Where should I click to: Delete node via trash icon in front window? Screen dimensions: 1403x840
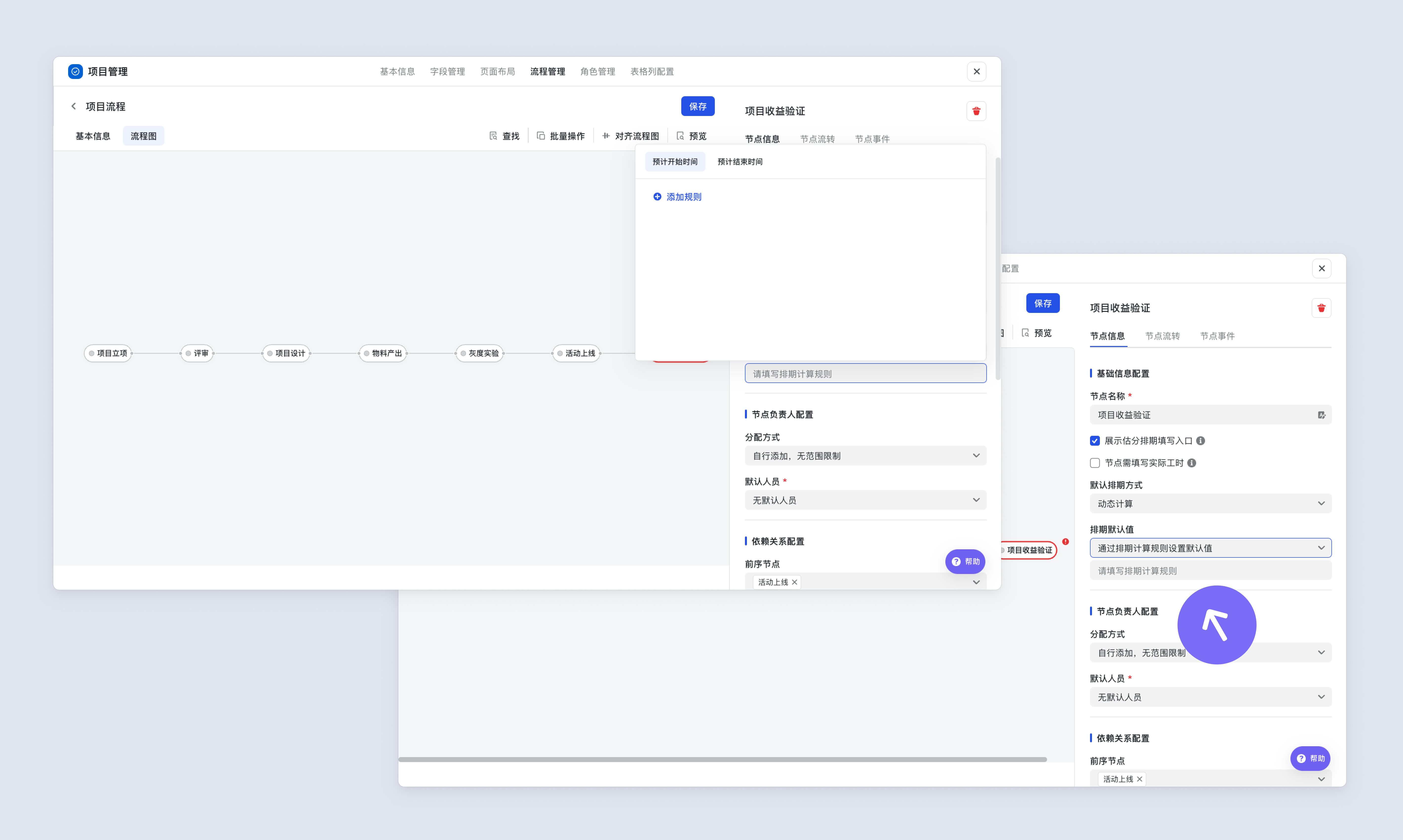coord(976,111)
